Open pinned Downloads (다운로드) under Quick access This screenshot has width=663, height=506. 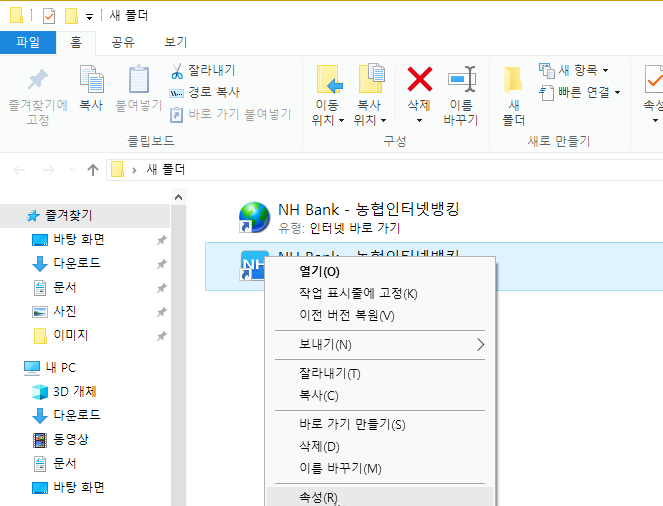point(77,263)
